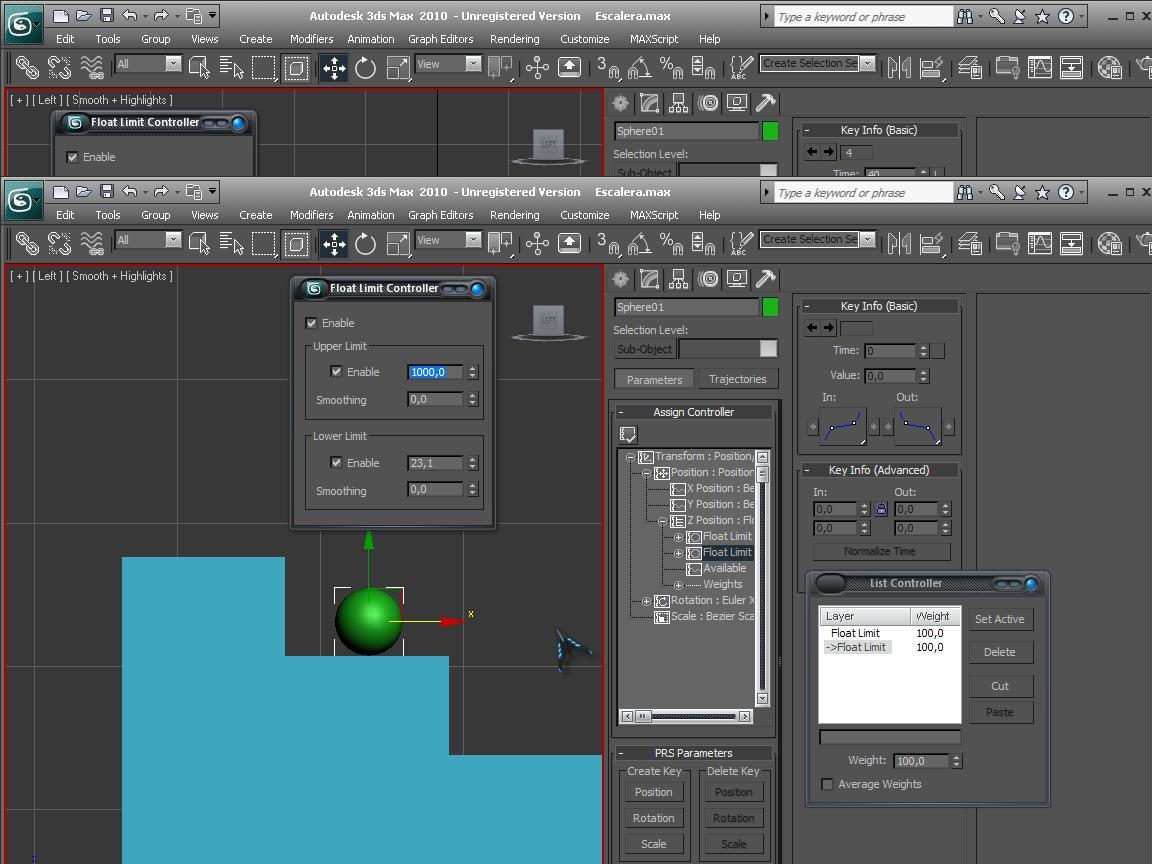
Task: Activate Select and Move tool in lower window
Action: point(334,243)
